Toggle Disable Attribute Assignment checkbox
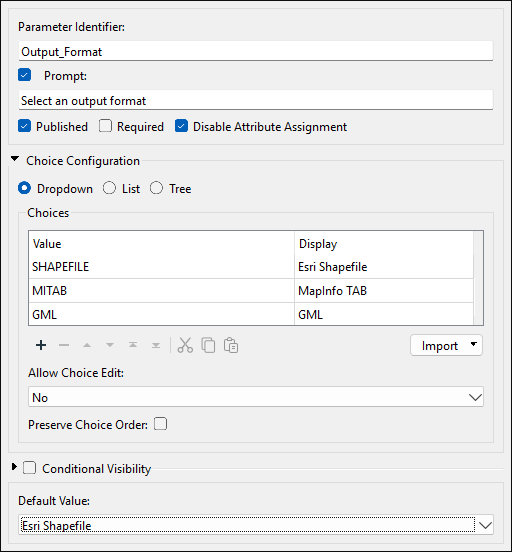Viewport: 512px width, 552px height. (x=181, y=126)
